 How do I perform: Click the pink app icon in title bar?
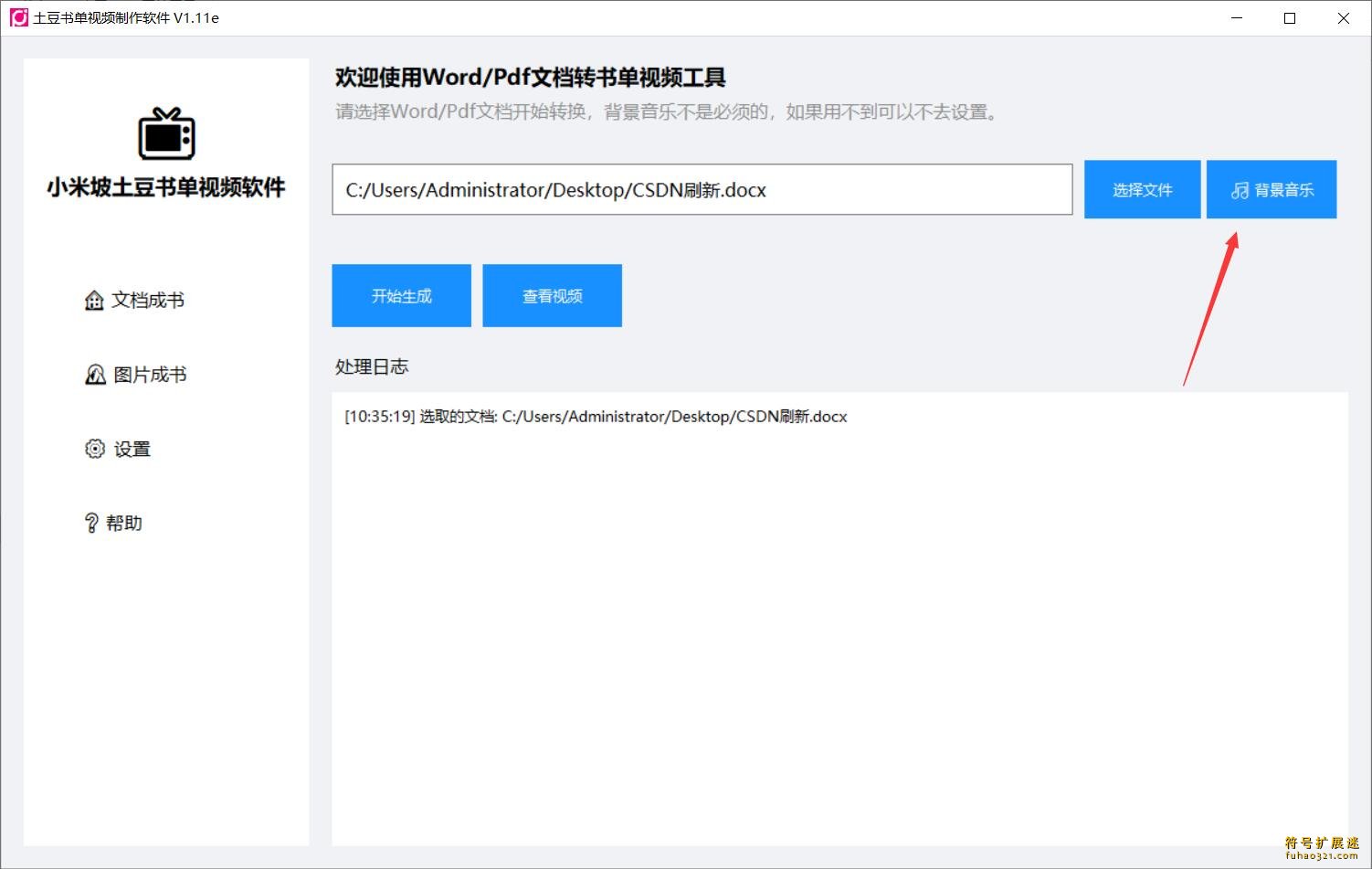coord(18,17)
